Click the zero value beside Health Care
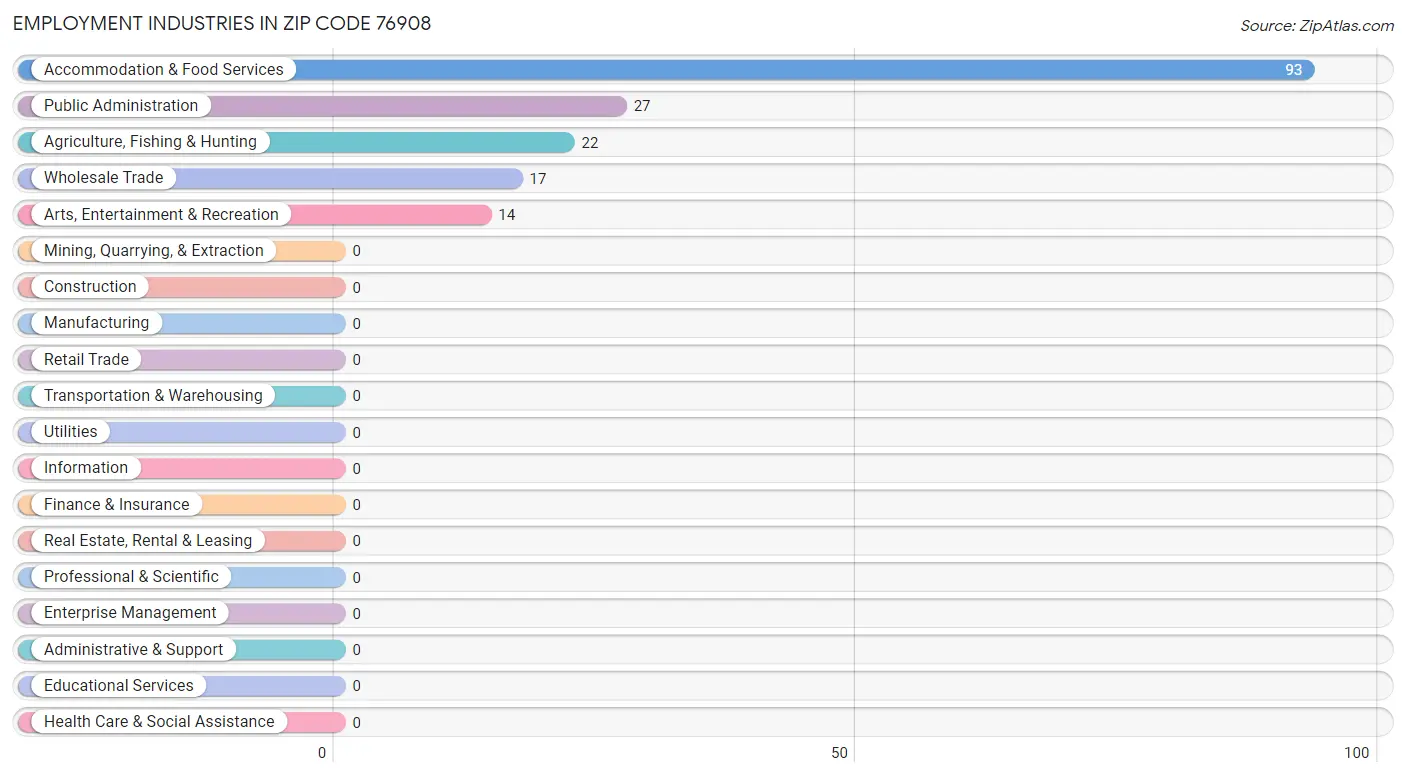This screenshot has height=777, width=1406. pos(356,722)
